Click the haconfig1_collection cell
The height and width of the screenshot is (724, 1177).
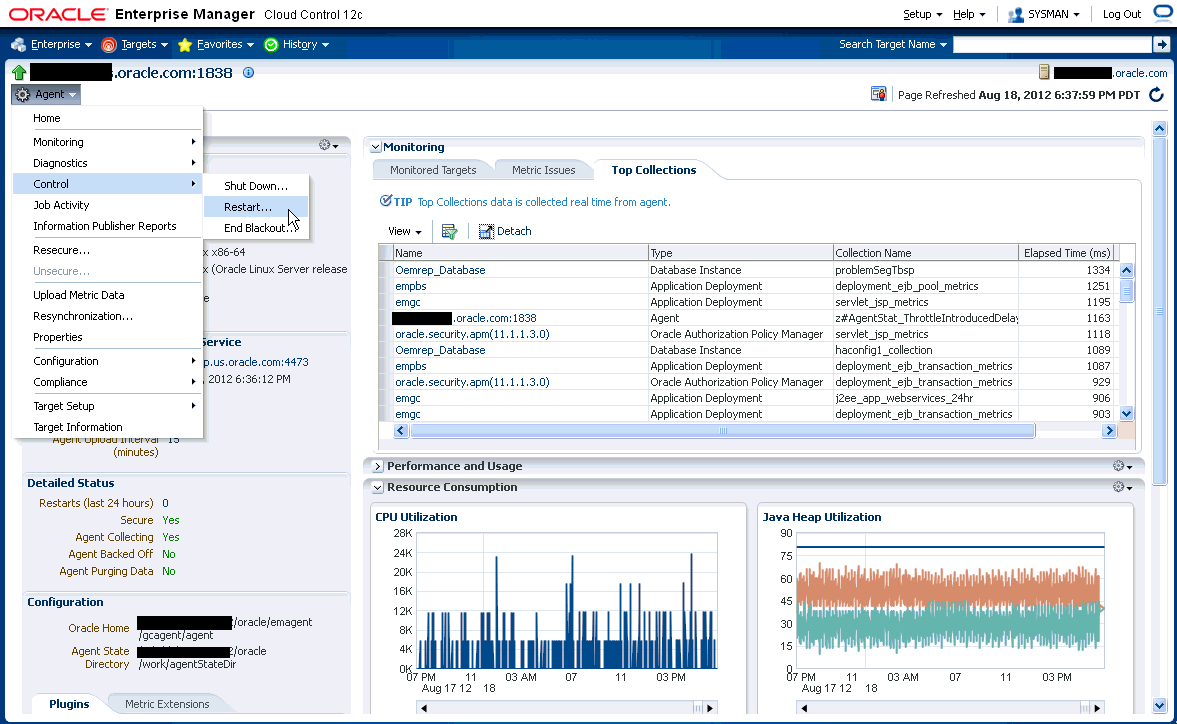(x=926, y=350)
